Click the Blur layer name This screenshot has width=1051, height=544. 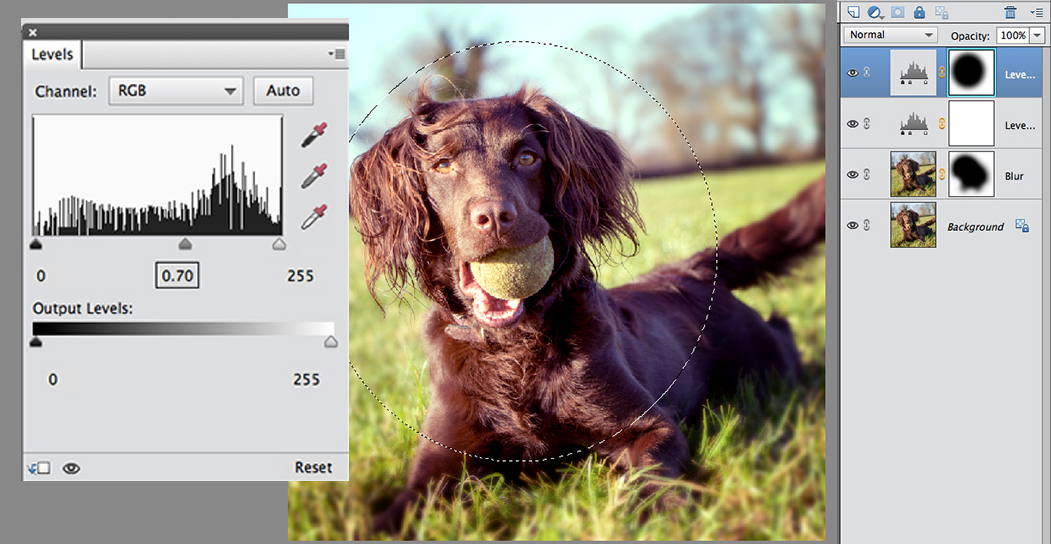click(1014, 176)
